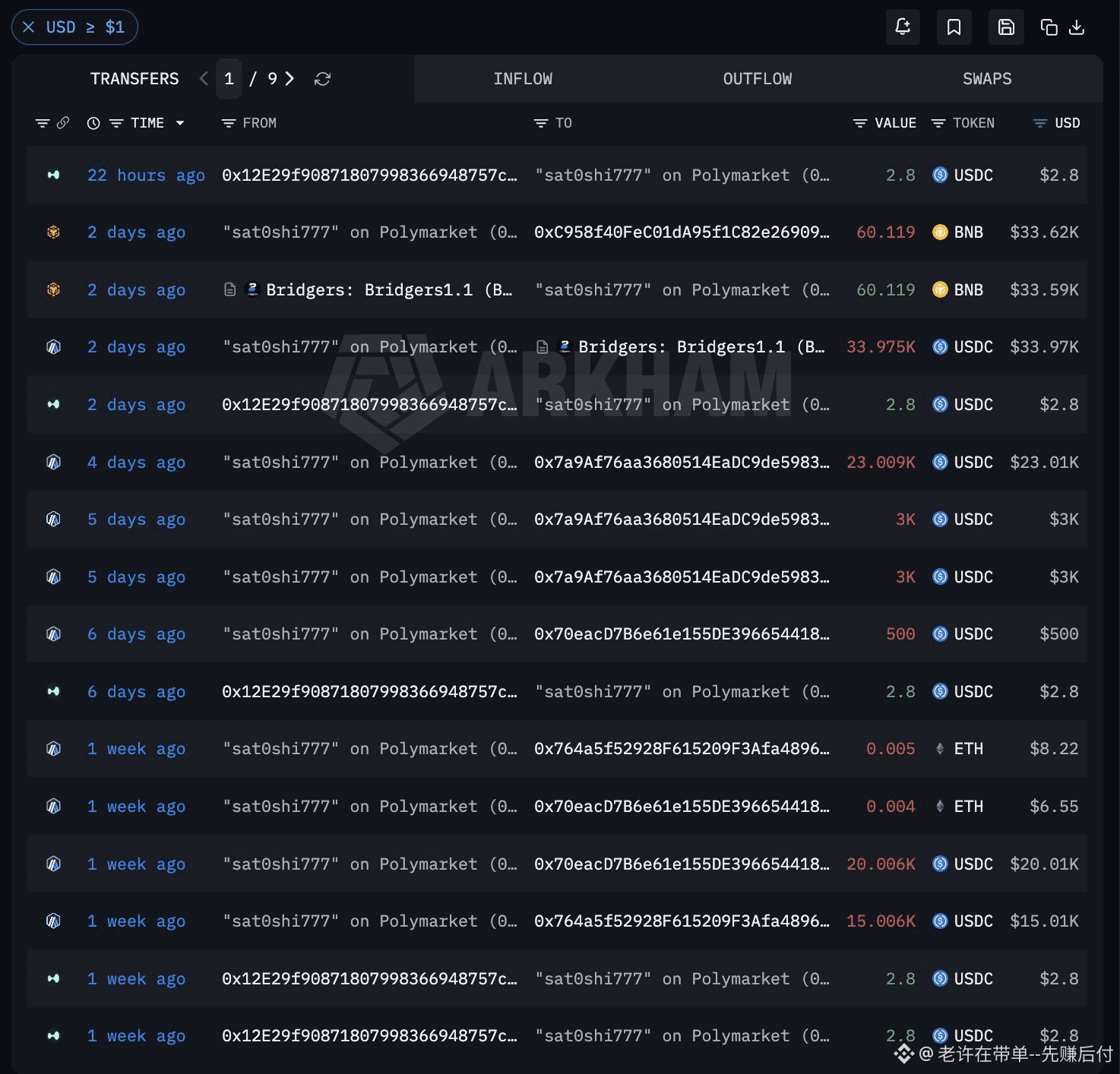Viewport: 1120px width, 1074px height.
Task: Go to the next transfers page
Action: click(289, 79)
